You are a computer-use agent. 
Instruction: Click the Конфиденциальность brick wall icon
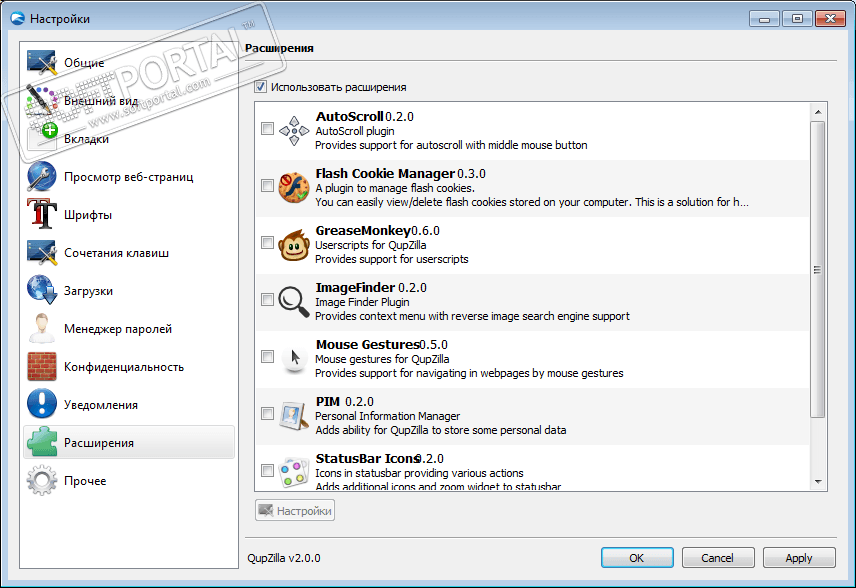click(41, 366)
